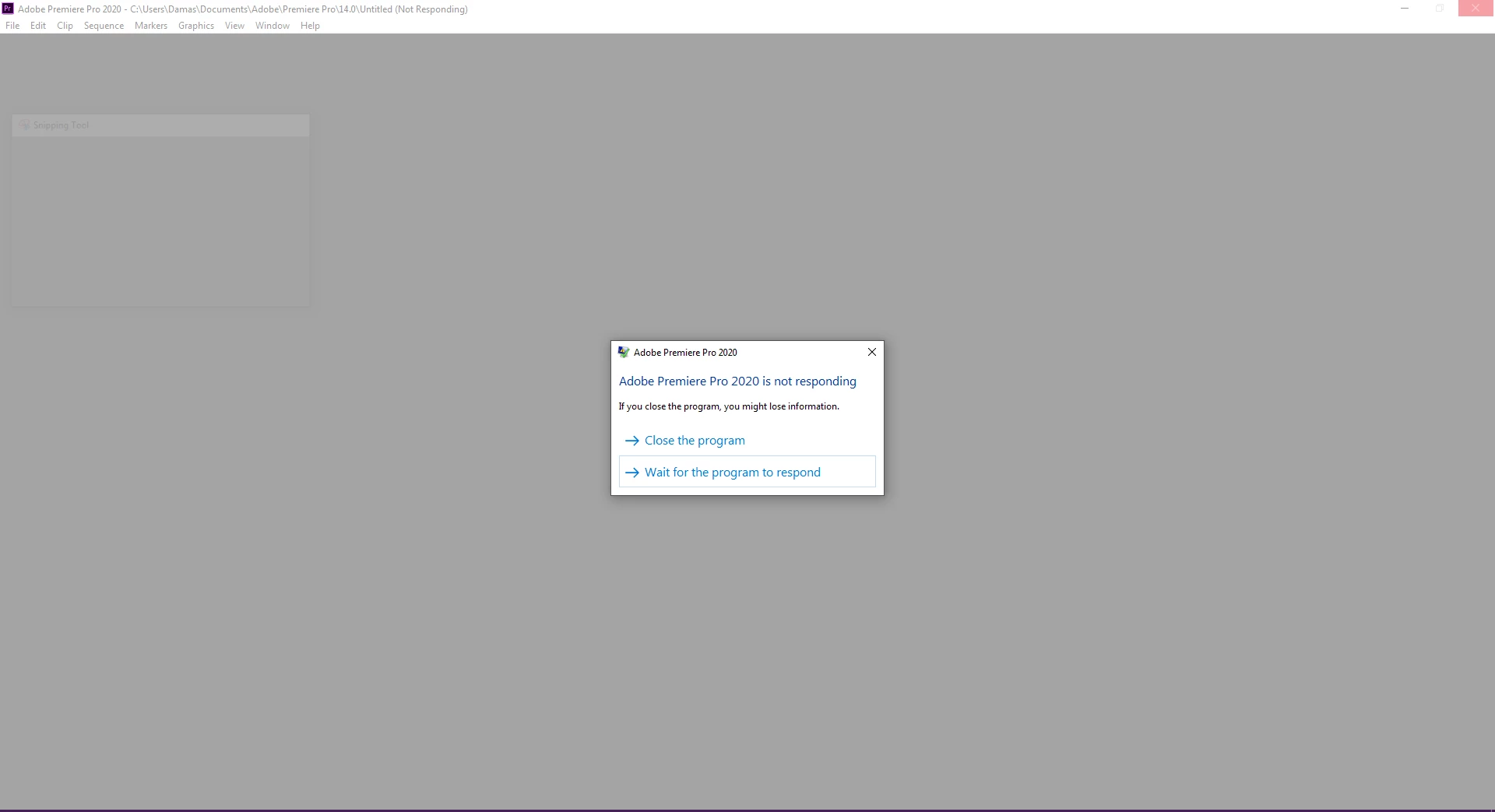Close the Premiere Pro main window
This screenshot has width=1495, height=812.
coord(1476,9)
